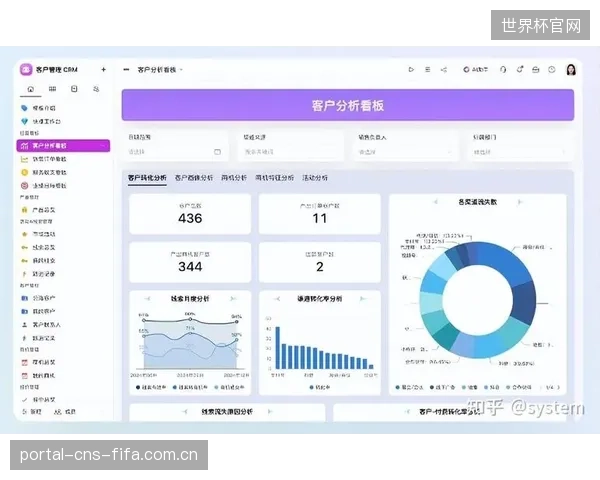Click the share icon in top toolbar

pyautogui.click(x=444, y=70)
